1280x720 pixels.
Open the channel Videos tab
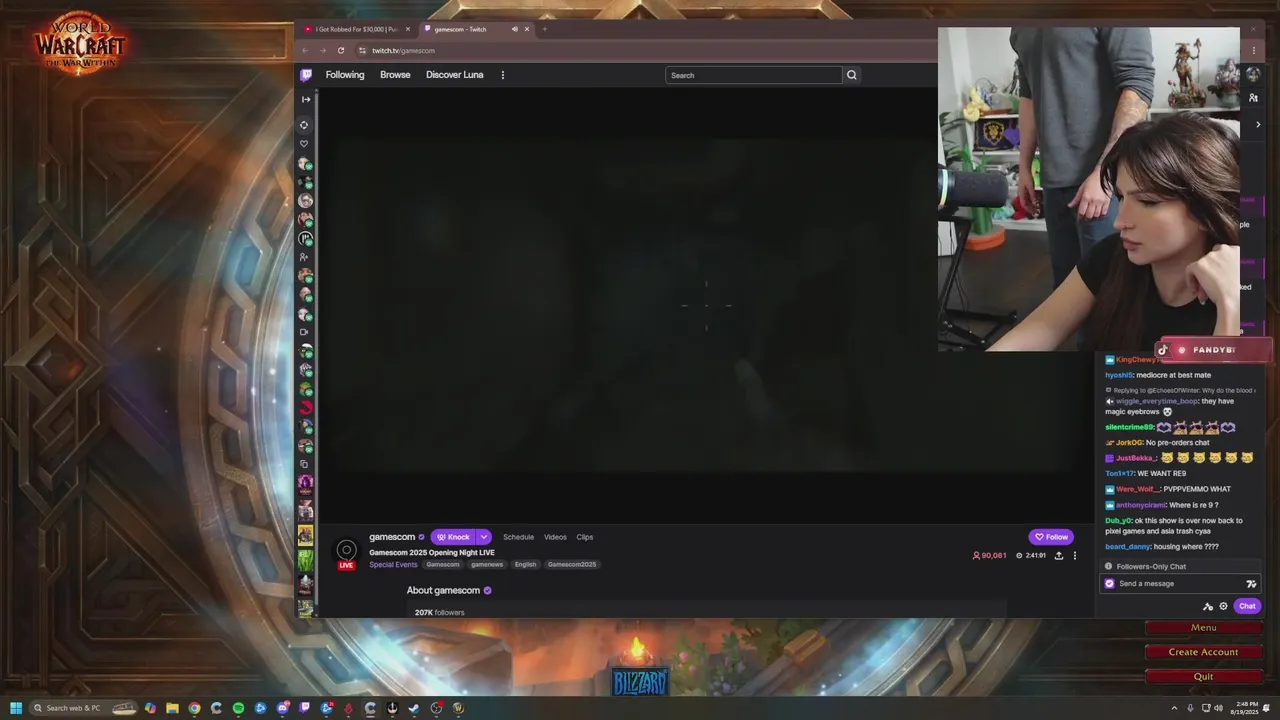[555, 537]
